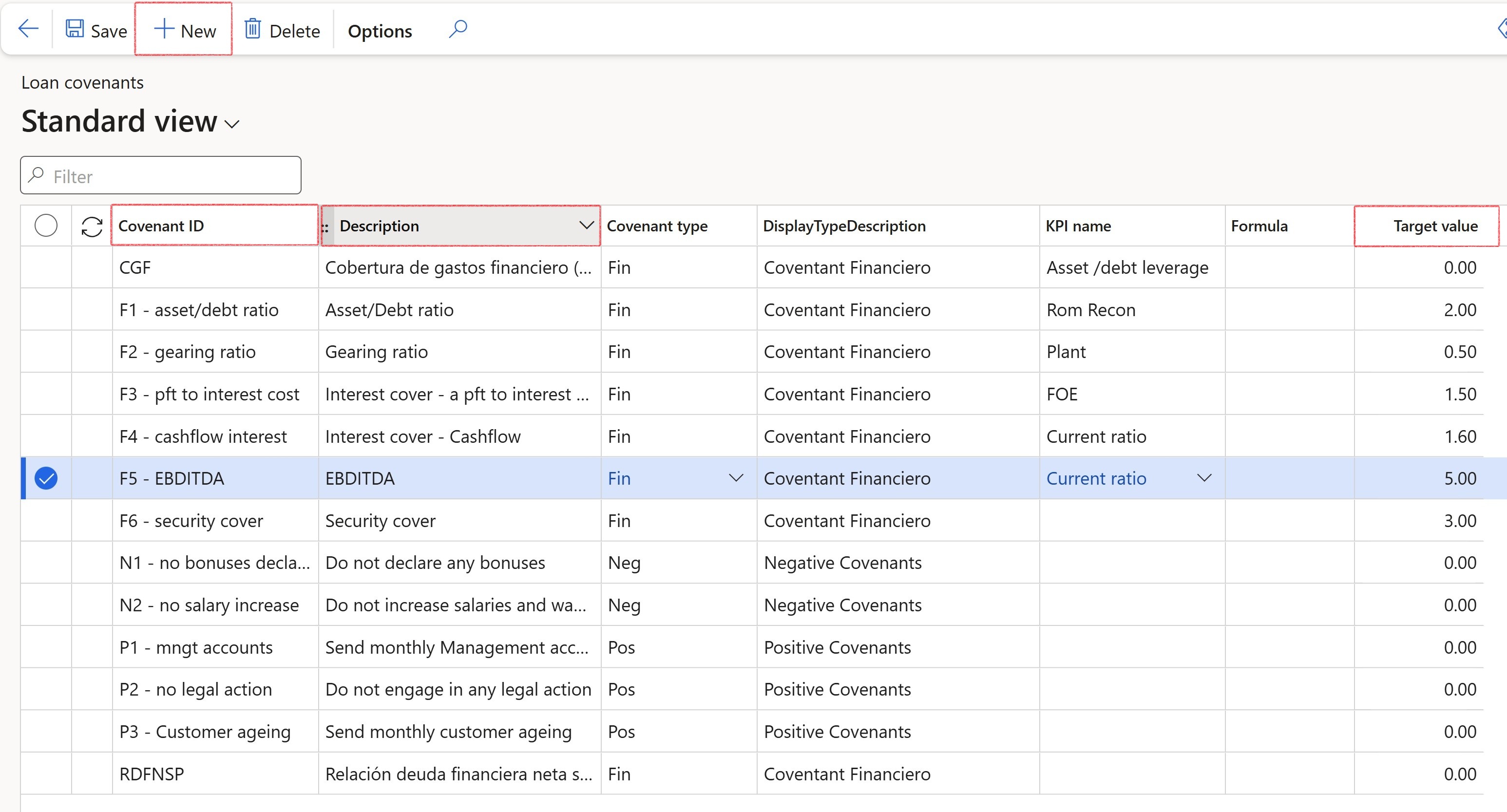Viewport: 1507px width, 812px height.
Task: Click Pos type in P2 row
Action: pos(679,690)
